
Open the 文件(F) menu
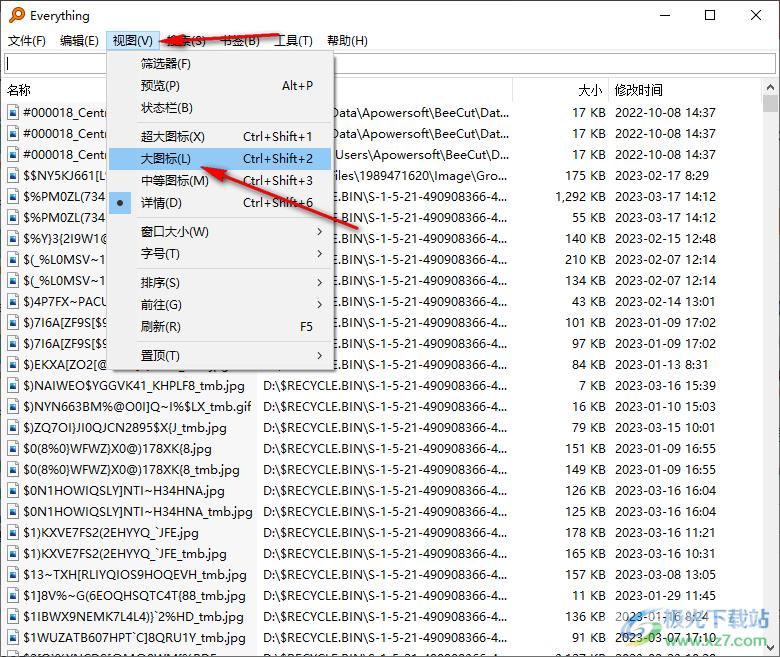[x=27, y=41]
